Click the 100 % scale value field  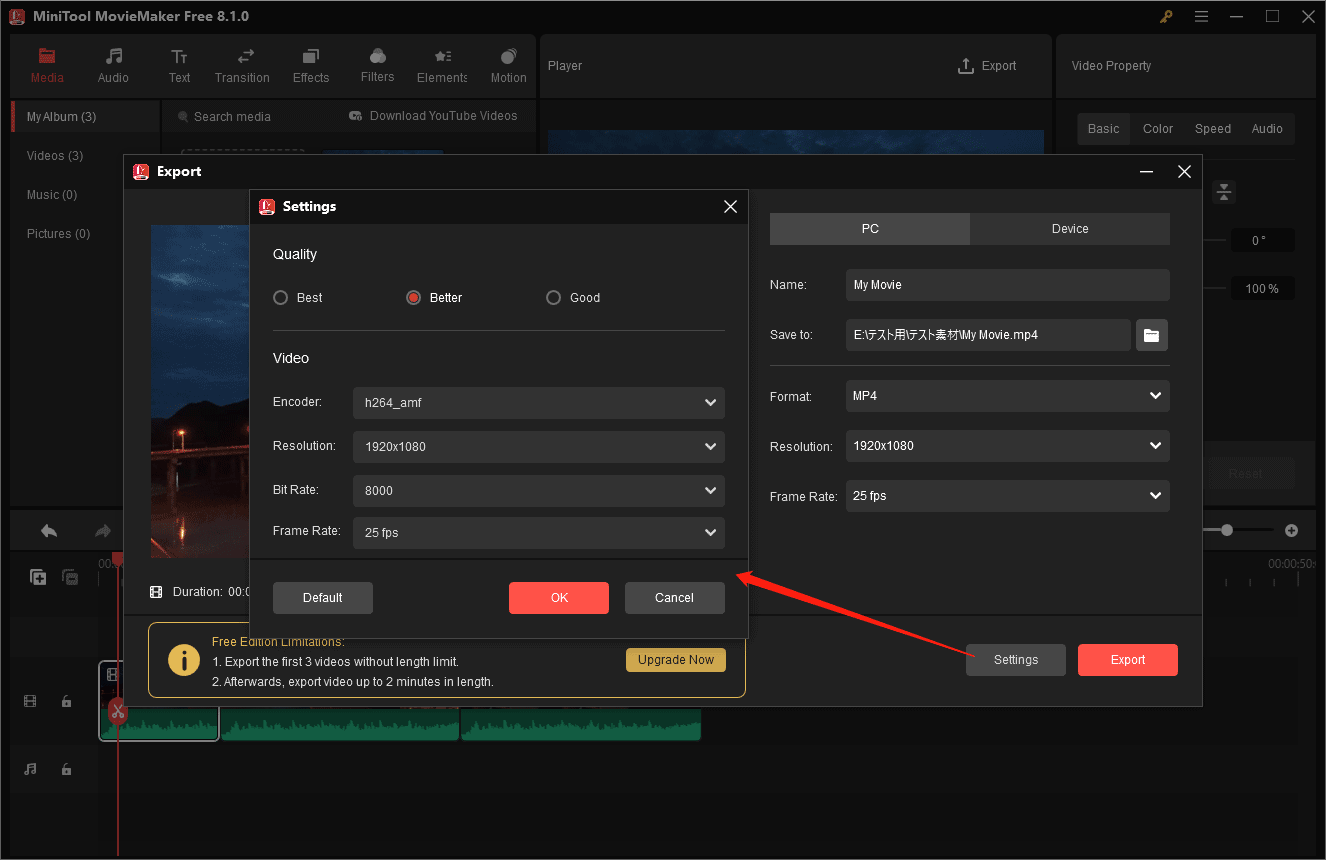coord(1262,289)
